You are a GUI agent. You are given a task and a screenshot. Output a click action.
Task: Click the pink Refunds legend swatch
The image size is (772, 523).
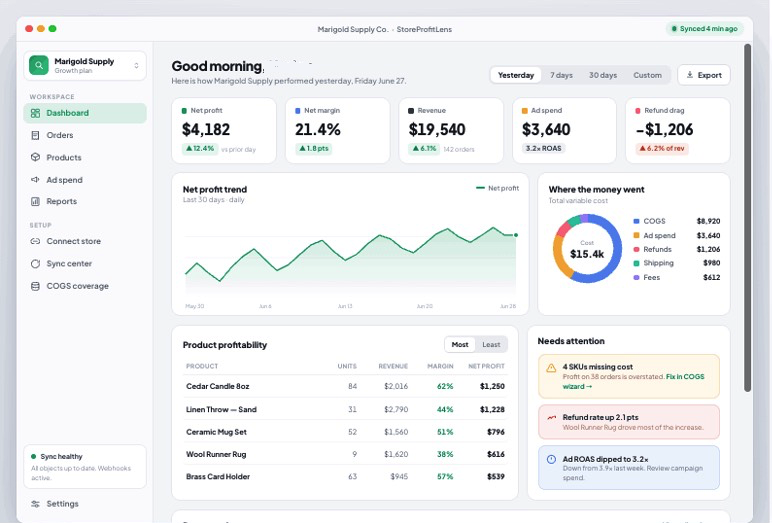coord(636,250)
